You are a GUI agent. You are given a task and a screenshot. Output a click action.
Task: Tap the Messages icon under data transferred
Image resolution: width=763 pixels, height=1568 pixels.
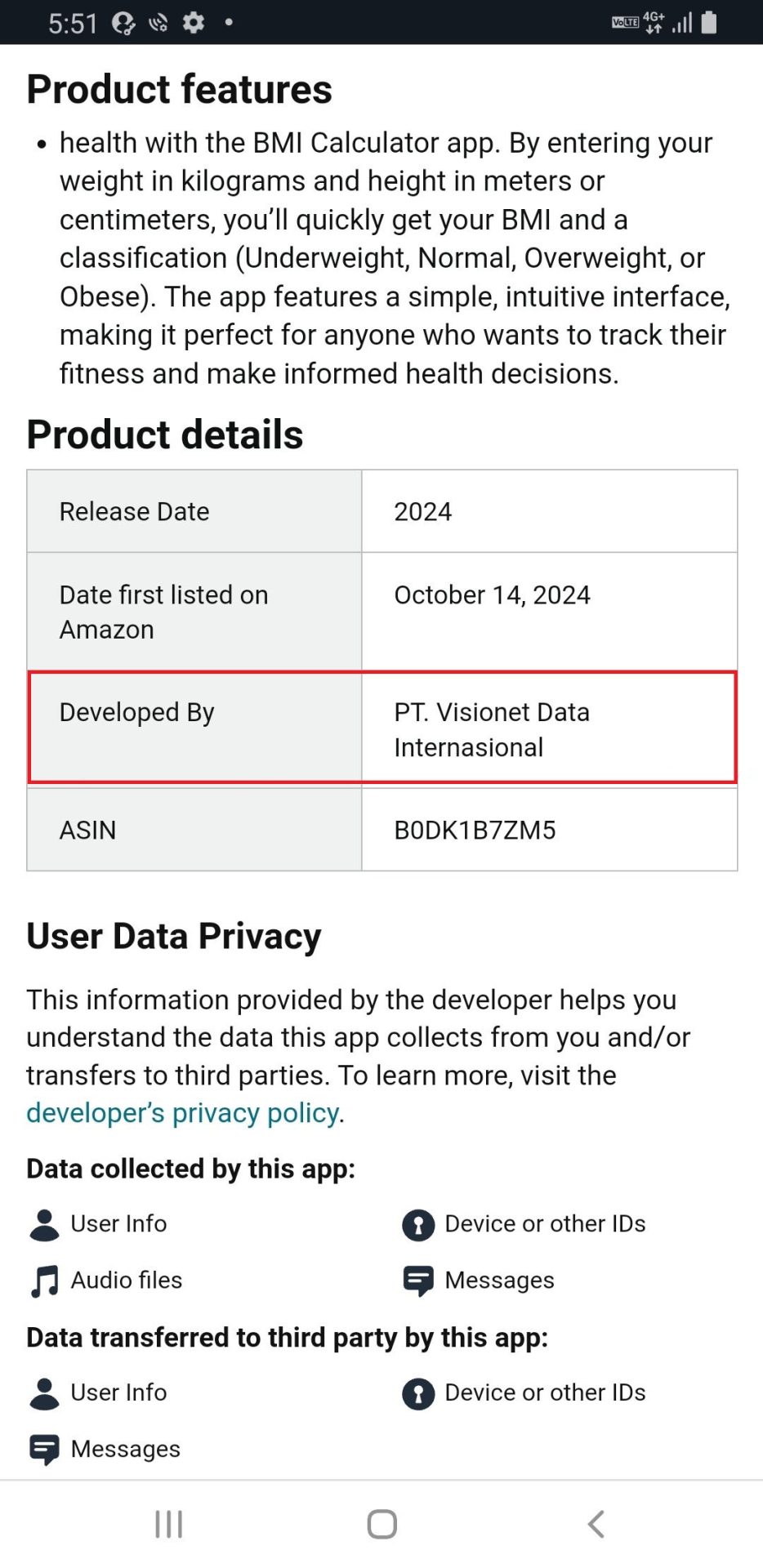44,1450
